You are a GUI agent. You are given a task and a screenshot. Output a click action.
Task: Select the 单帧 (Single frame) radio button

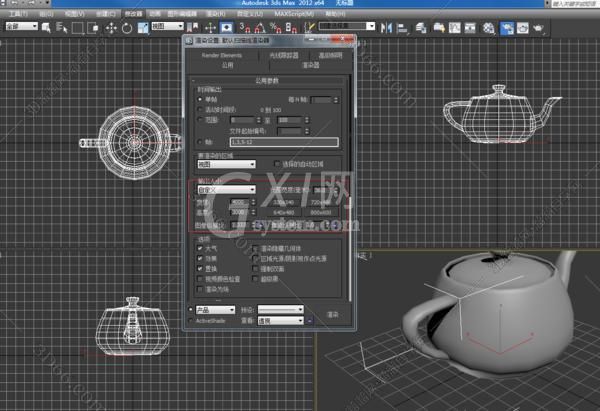tap(200, 99)
